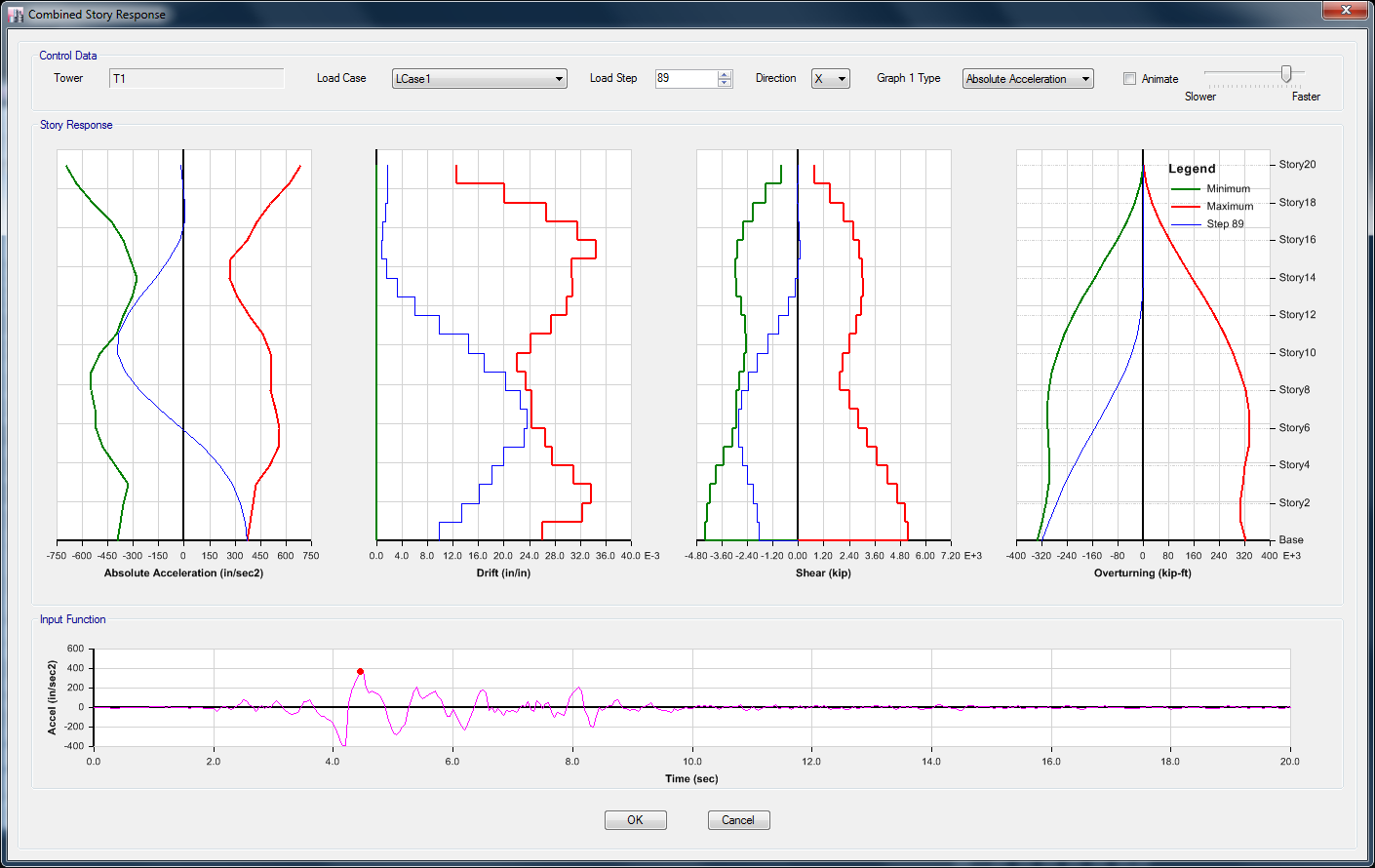Click the Slower label under the slider
The width and height of the screenshot is (1375, 868).
click(x=1200, y=97)
